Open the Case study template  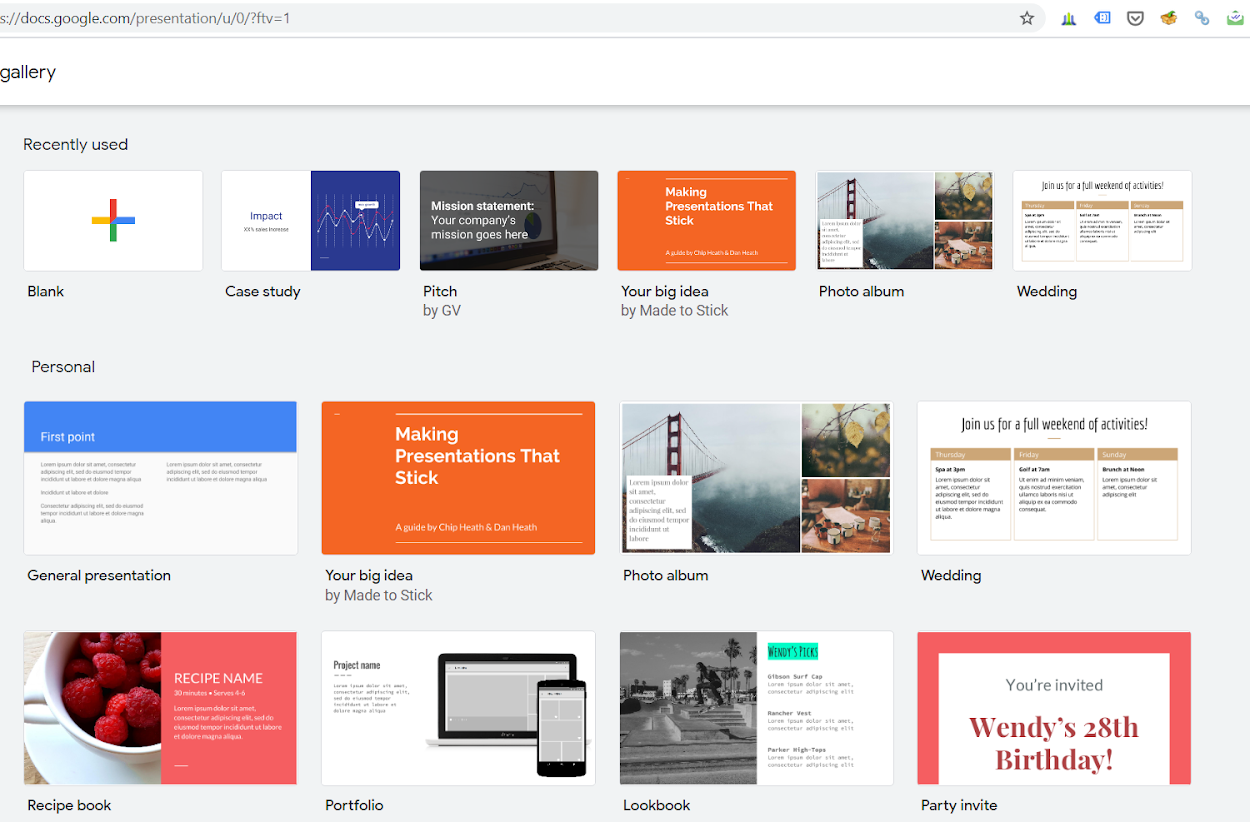tap(310, 220)
